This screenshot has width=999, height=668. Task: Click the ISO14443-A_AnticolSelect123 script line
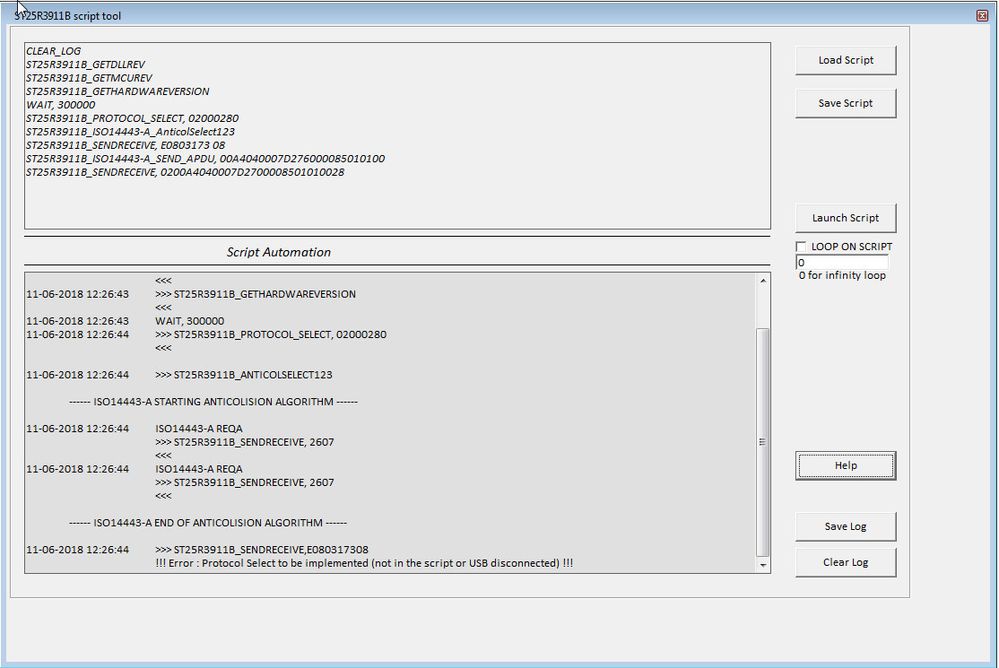[130, 131]
